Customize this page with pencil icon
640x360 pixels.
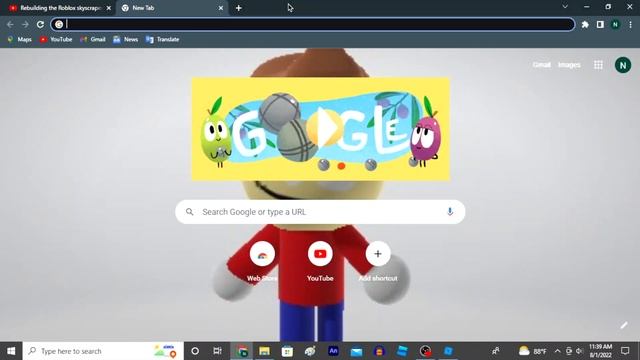click(624, 325)
